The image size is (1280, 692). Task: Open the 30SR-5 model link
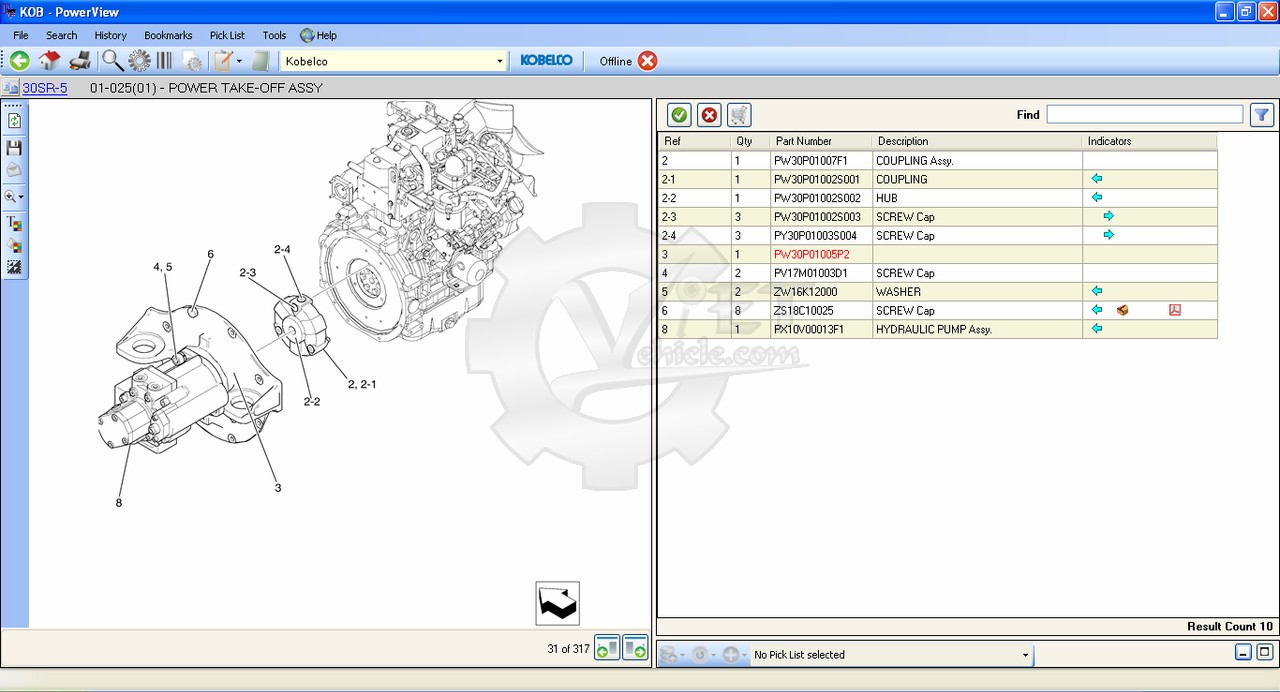pyautogui.click(x=45, y=88)
